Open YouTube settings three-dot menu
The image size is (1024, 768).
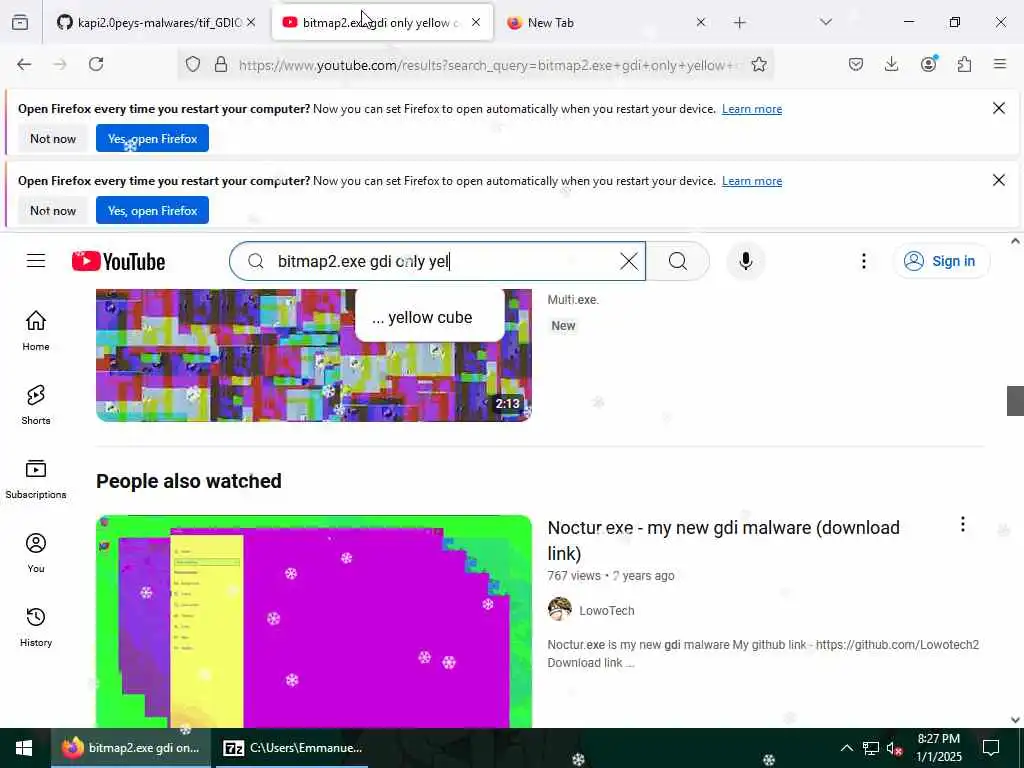pyautogui.click(x=863, y=261)
